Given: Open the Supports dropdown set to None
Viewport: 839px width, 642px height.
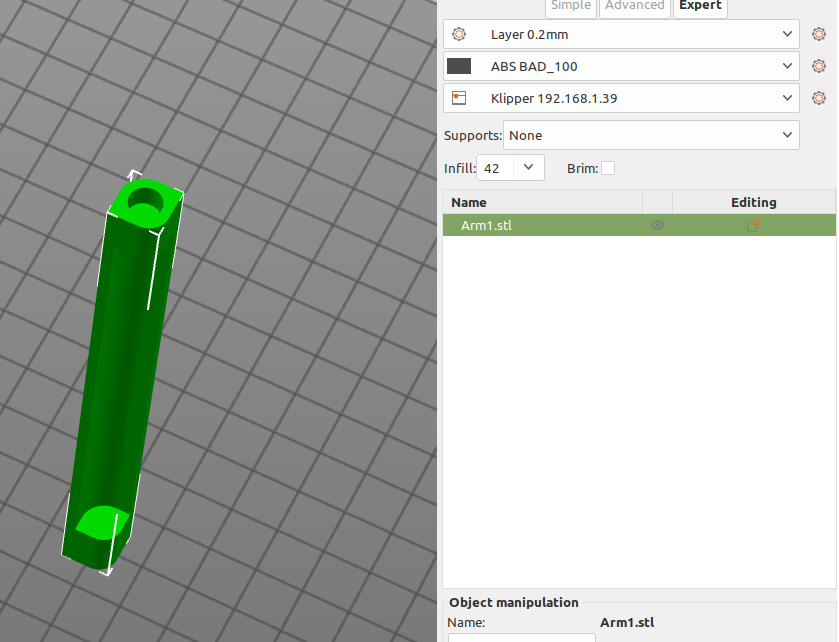Looking at the screenshot, I should (x=786, y=135).
